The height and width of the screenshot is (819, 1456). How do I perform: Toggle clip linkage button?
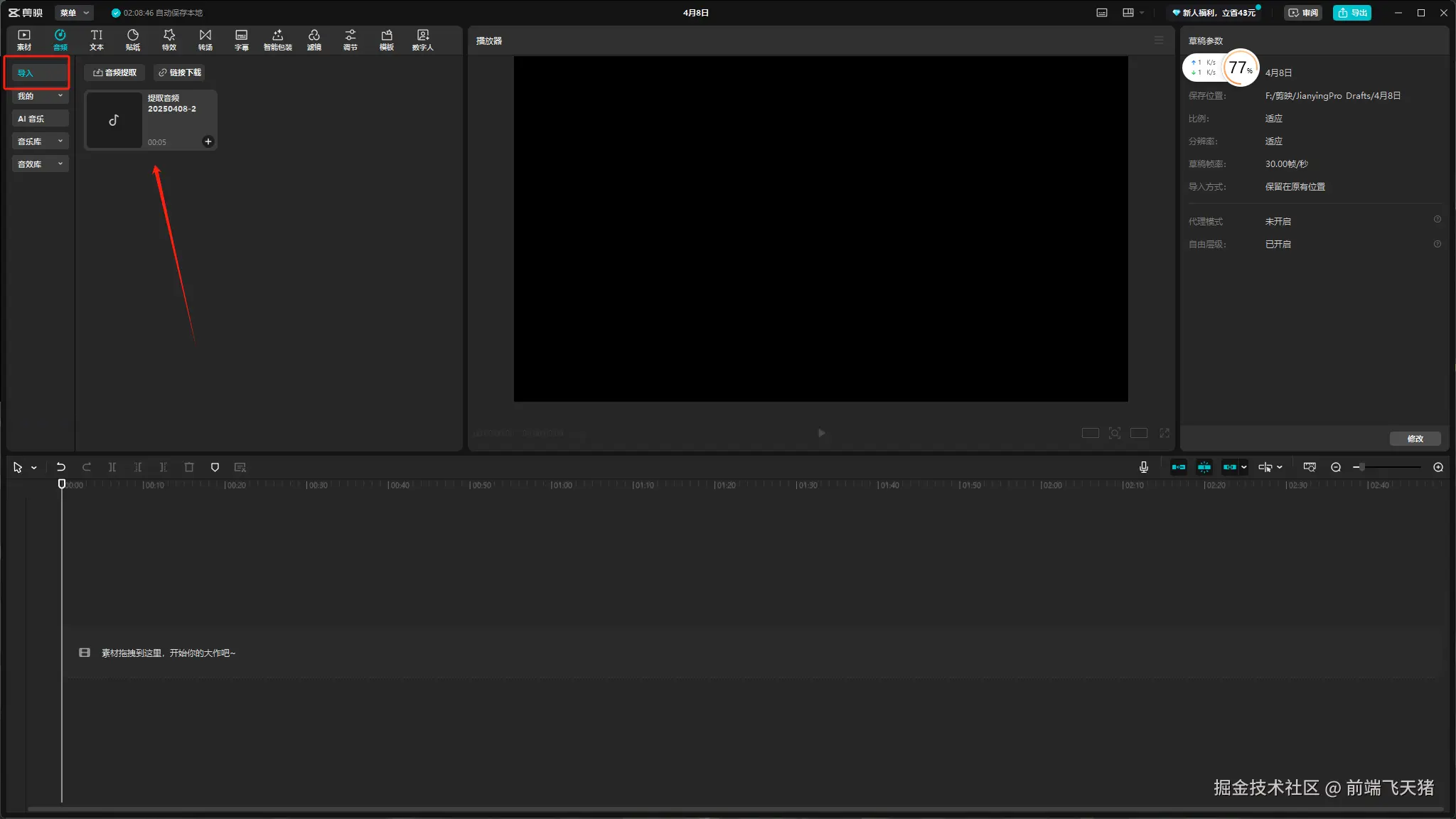coord(1230,467)
